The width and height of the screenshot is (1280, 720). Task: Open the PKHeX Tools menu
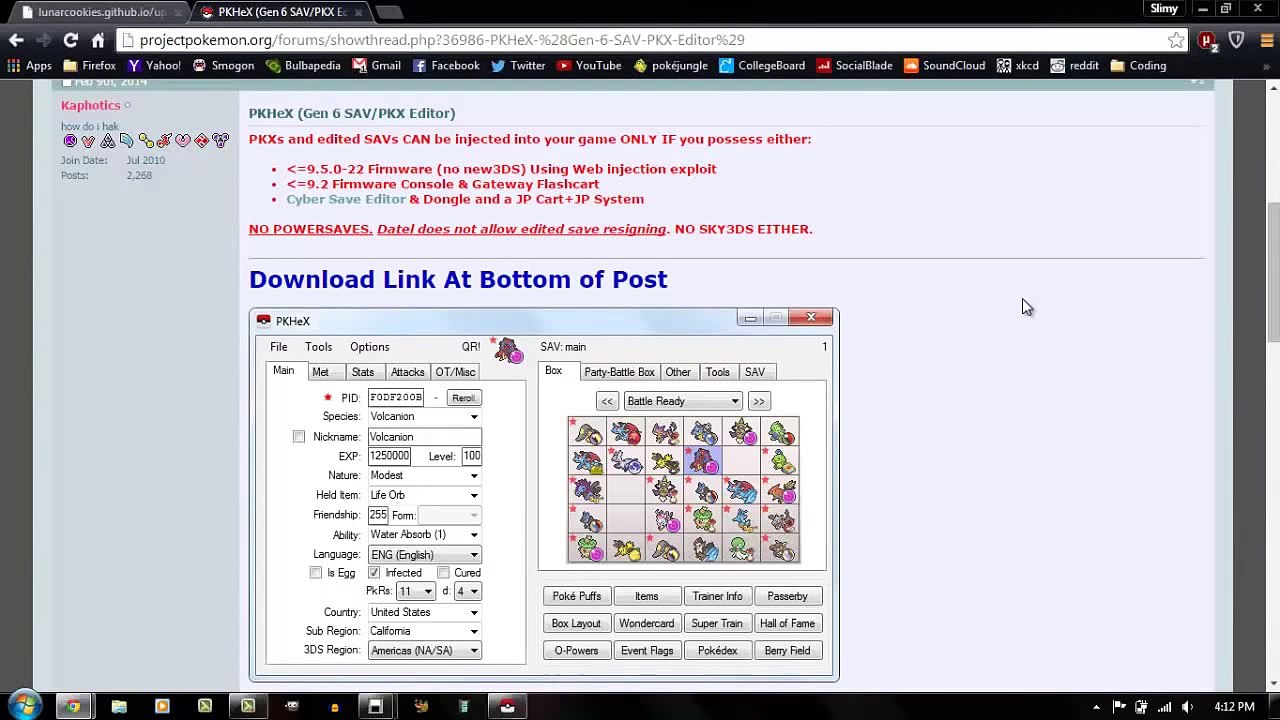tap(319, 347)
